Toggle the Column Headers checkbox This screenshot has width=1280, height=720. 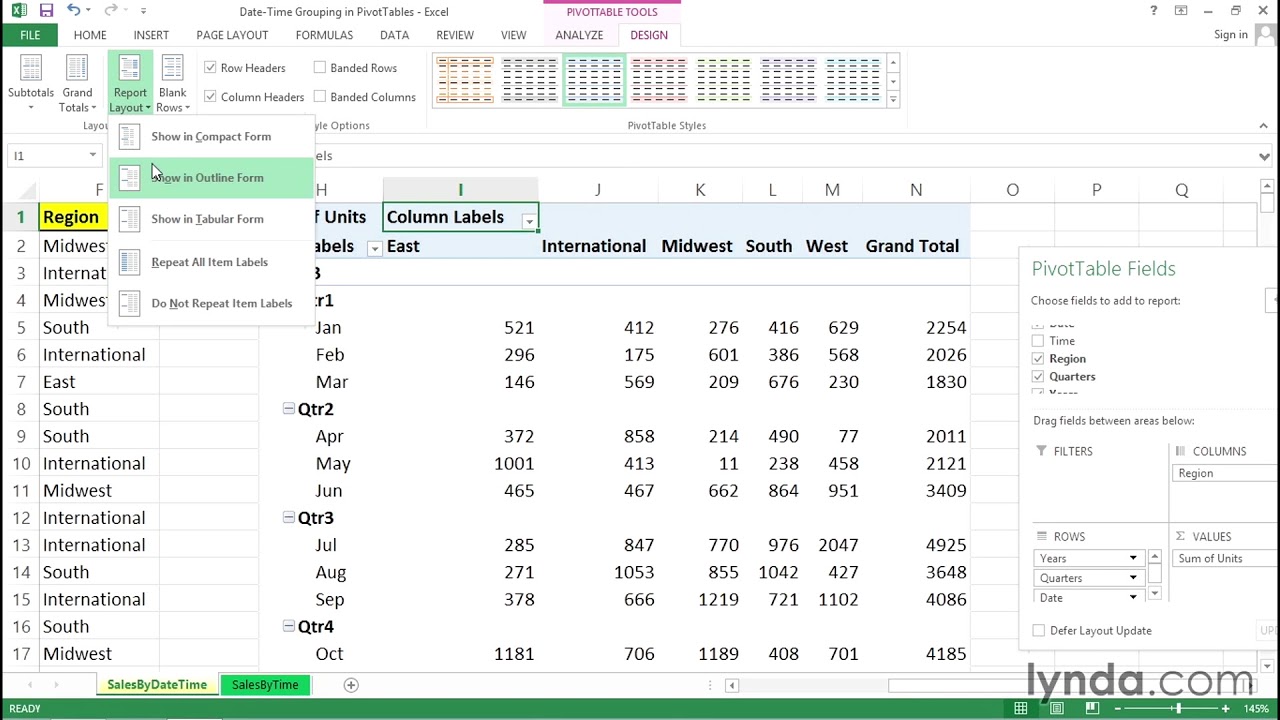tap(210, 97)
